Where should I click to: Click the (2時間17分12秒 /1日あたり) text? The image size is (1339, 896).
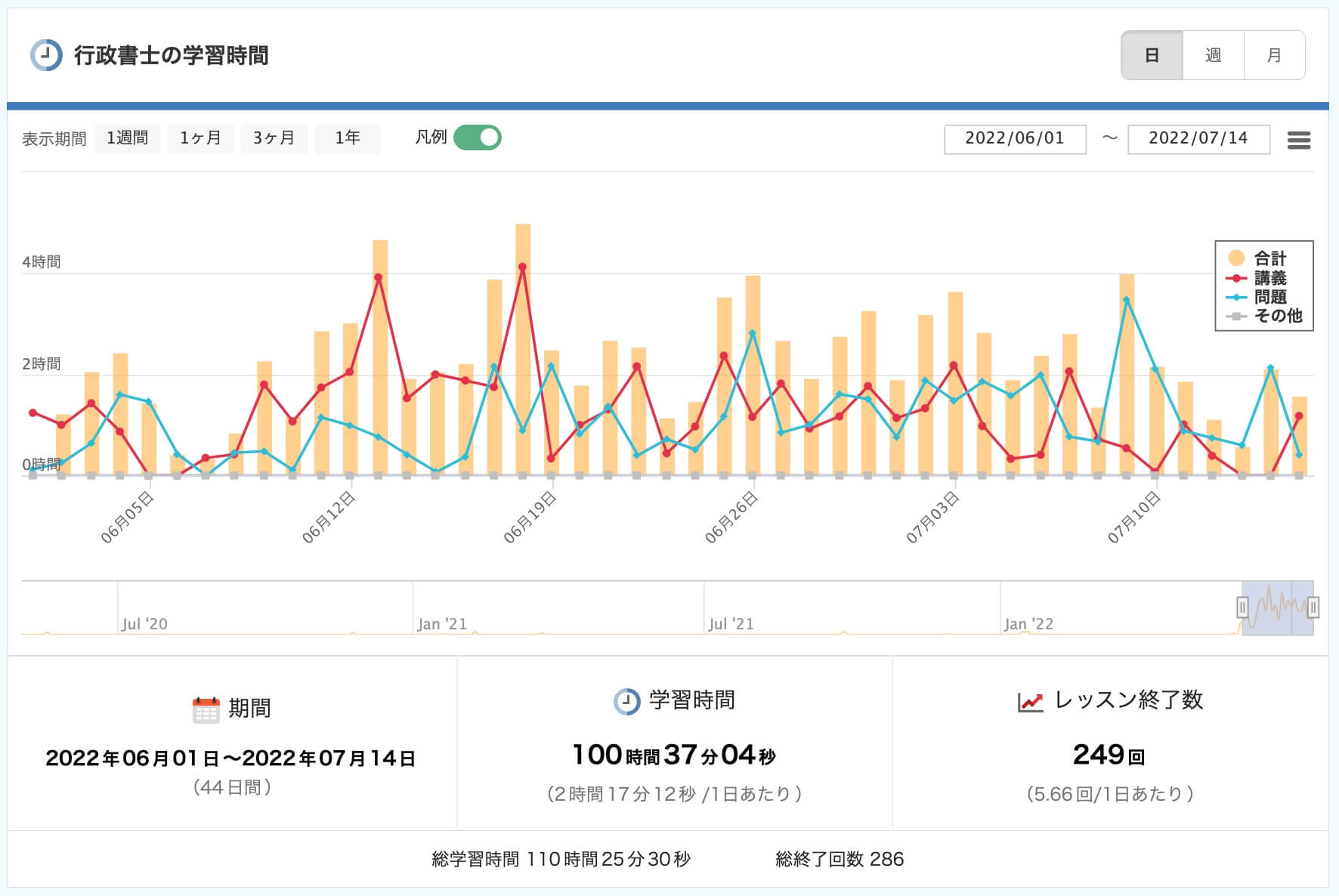[675, 795]
